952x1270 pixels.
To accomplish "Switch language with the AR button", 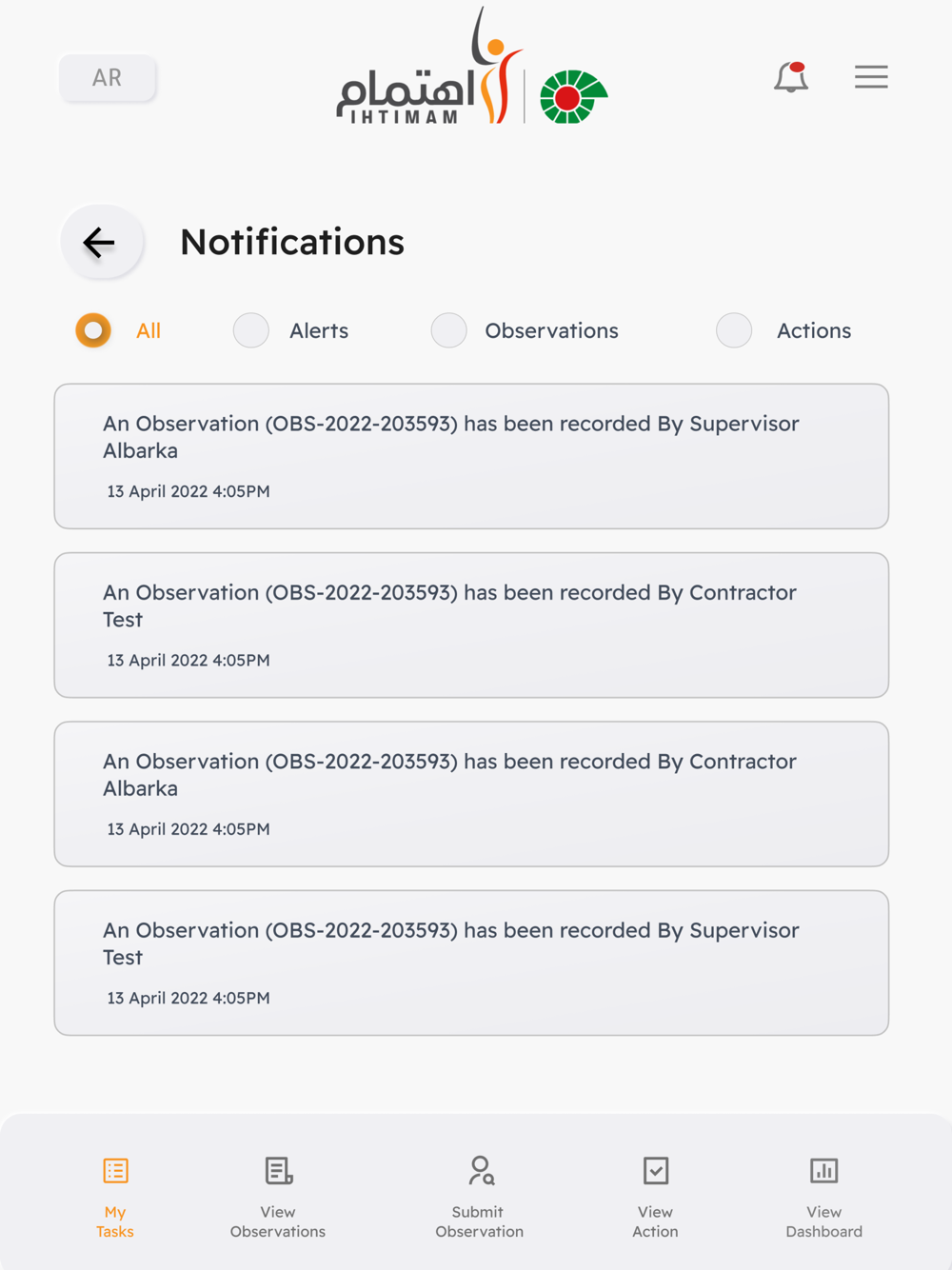I will (x=108, y=78).
